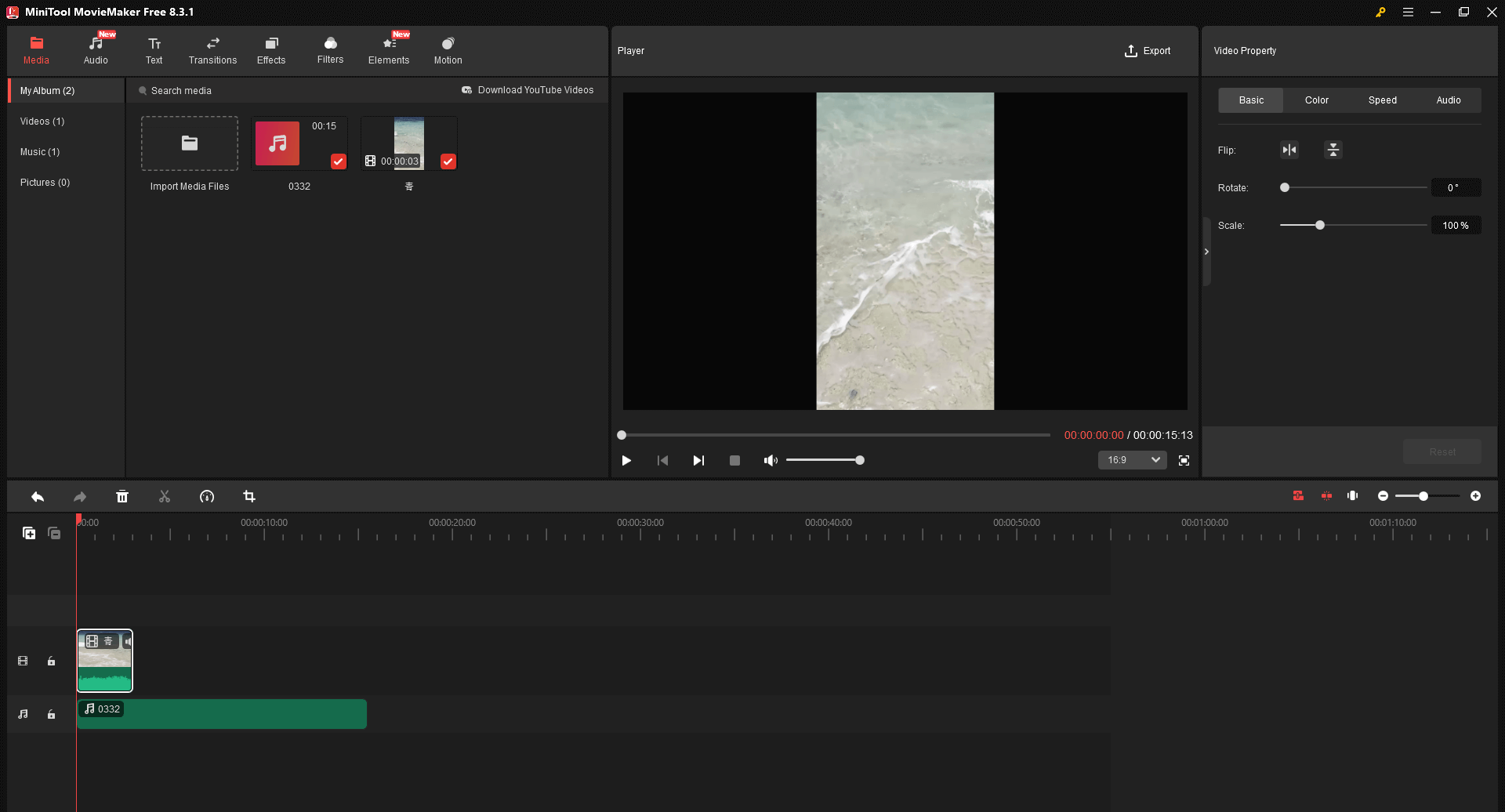Image resolution: width=1505 pixels, height=812 pixels.
Task: Toggle fullscreen preview in player
Action: click(1184, 460)
